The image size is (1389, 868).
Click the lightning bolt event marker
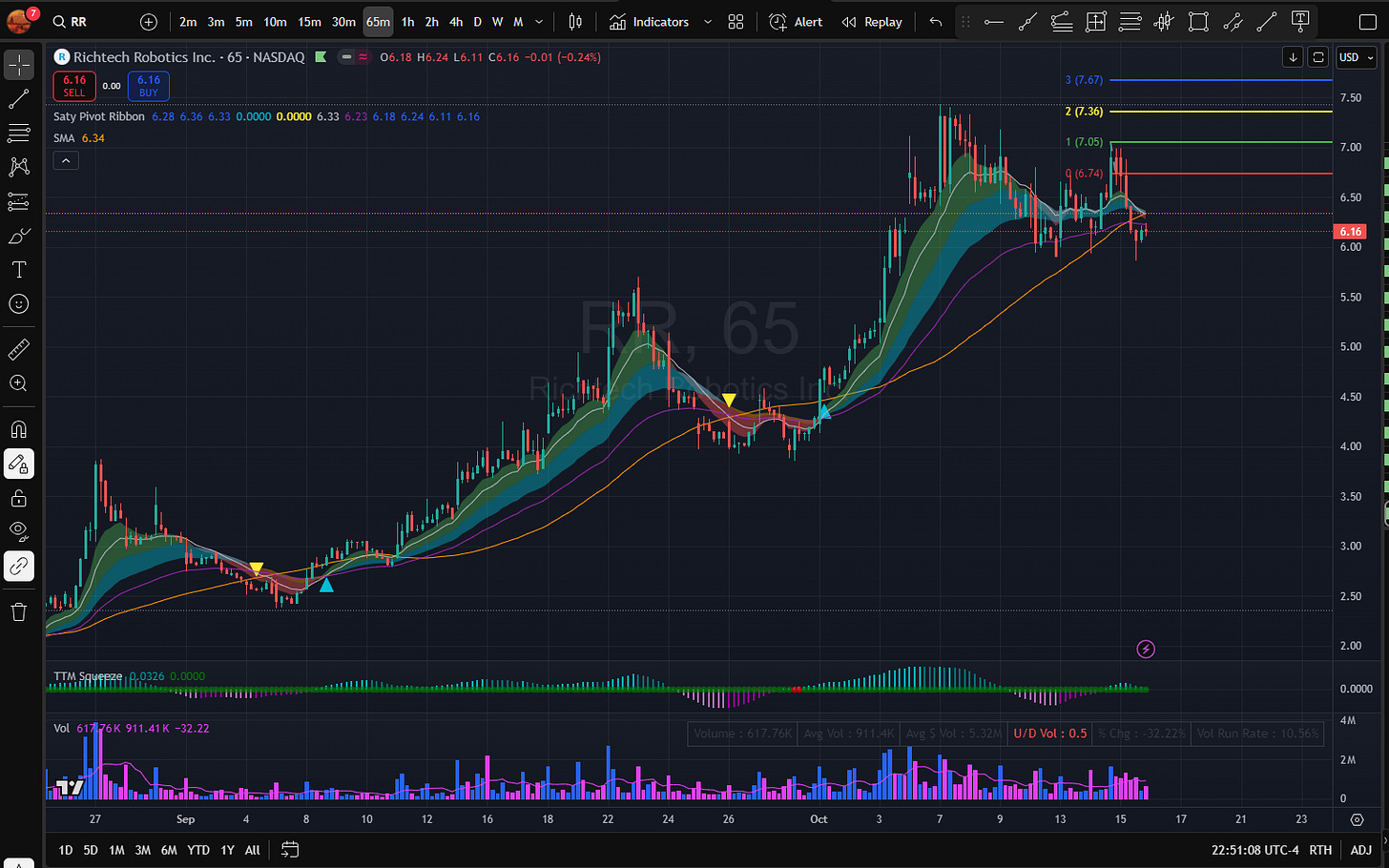tap(1146, 650)
